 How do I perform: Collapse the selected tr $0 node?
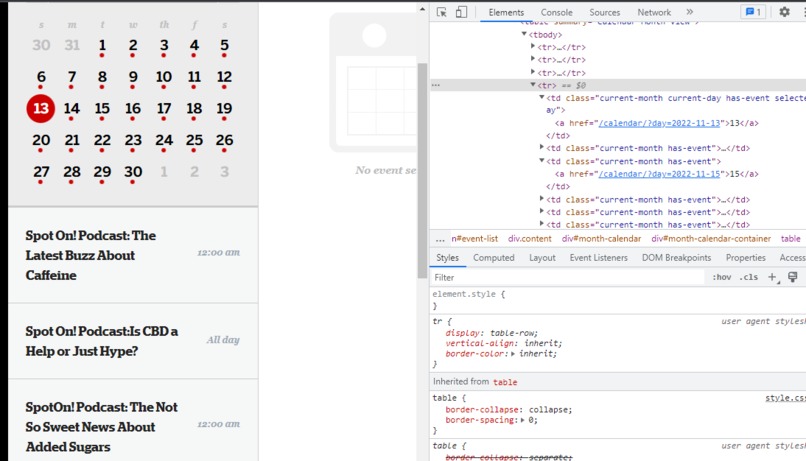pos(533,85)
